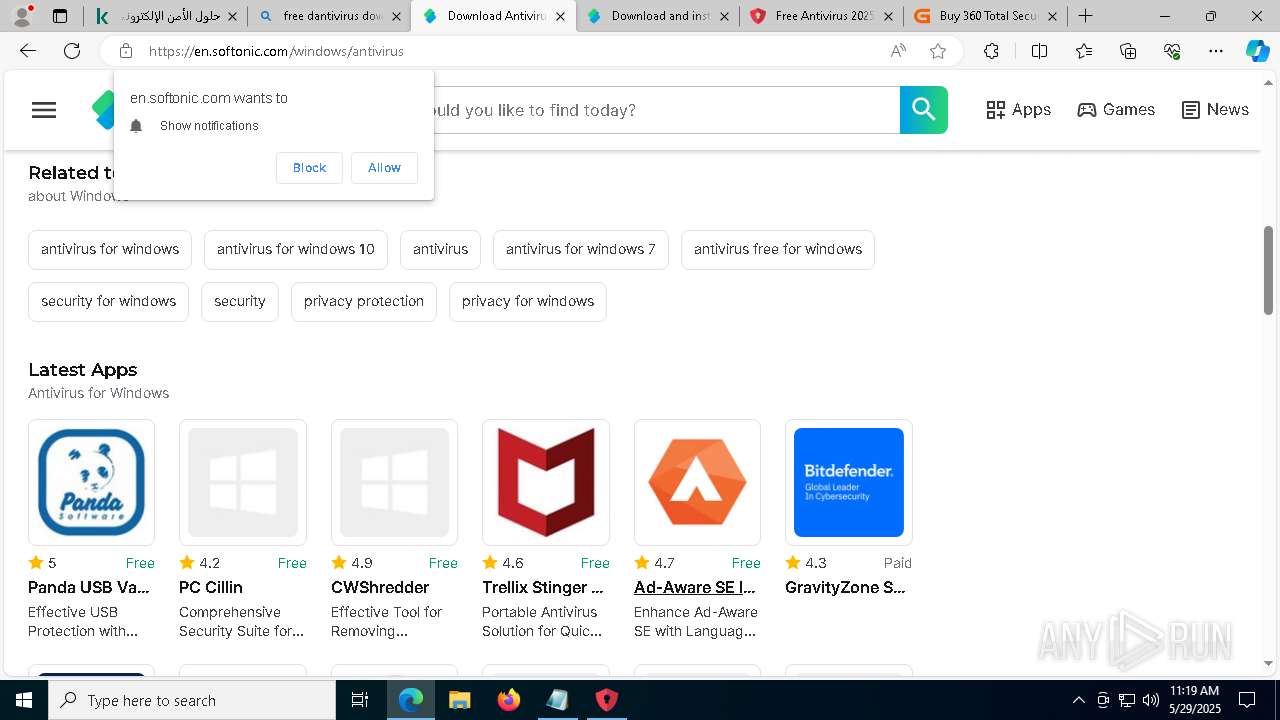Open Panda USB Vaccine app thumbnail
The image size is (1280, 720).
[x=91, y=482]
